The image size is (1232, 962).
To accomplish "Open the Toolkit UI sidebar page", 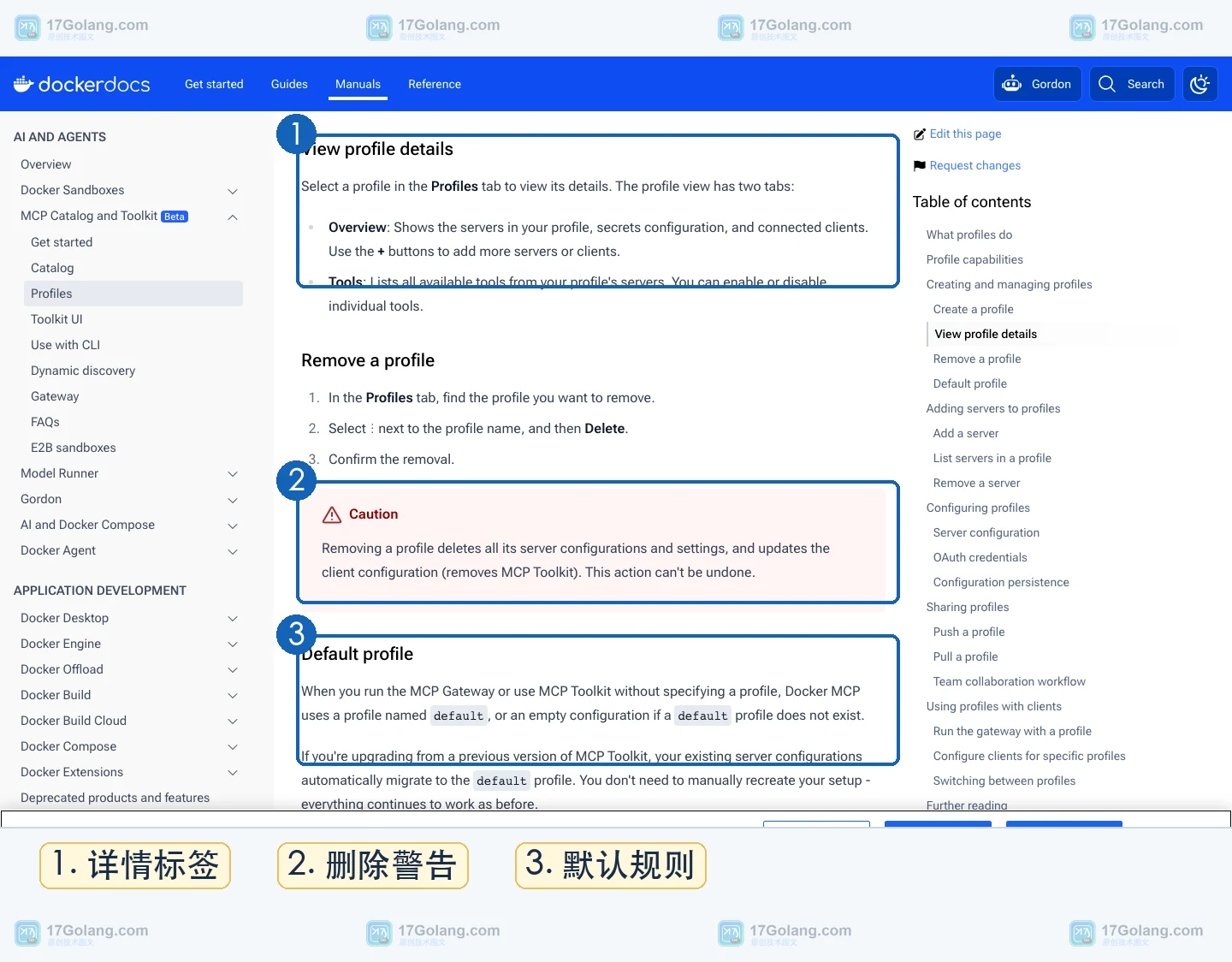I will coord(56,319).
